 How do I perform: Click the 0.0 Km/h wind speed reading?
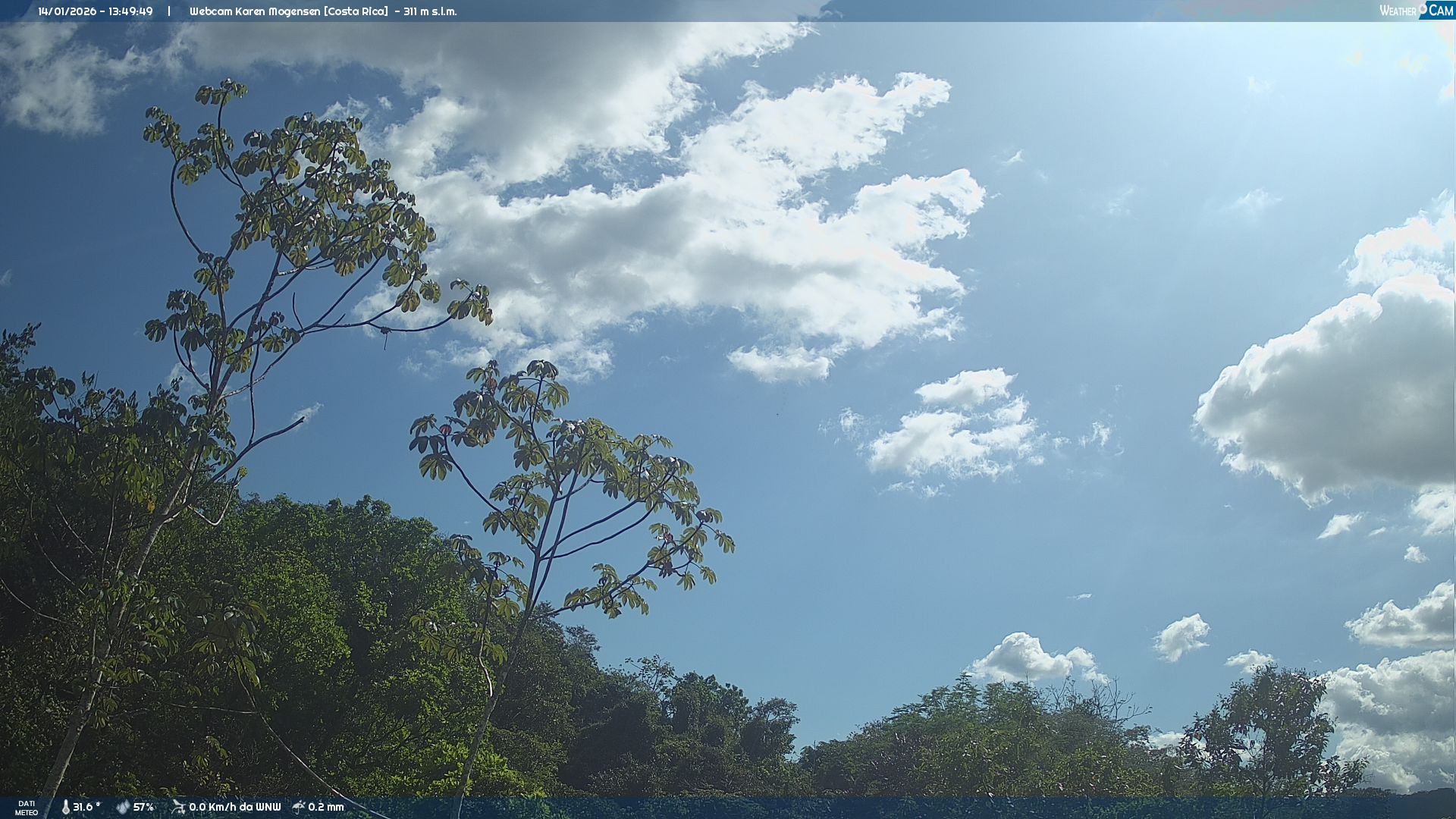point(212,808)
